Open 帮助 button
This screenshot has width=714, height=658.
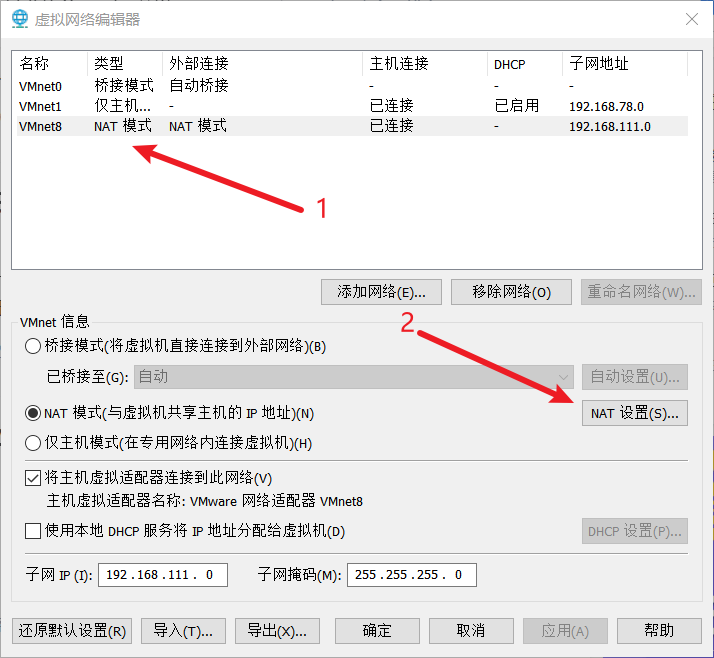[659, 631]
